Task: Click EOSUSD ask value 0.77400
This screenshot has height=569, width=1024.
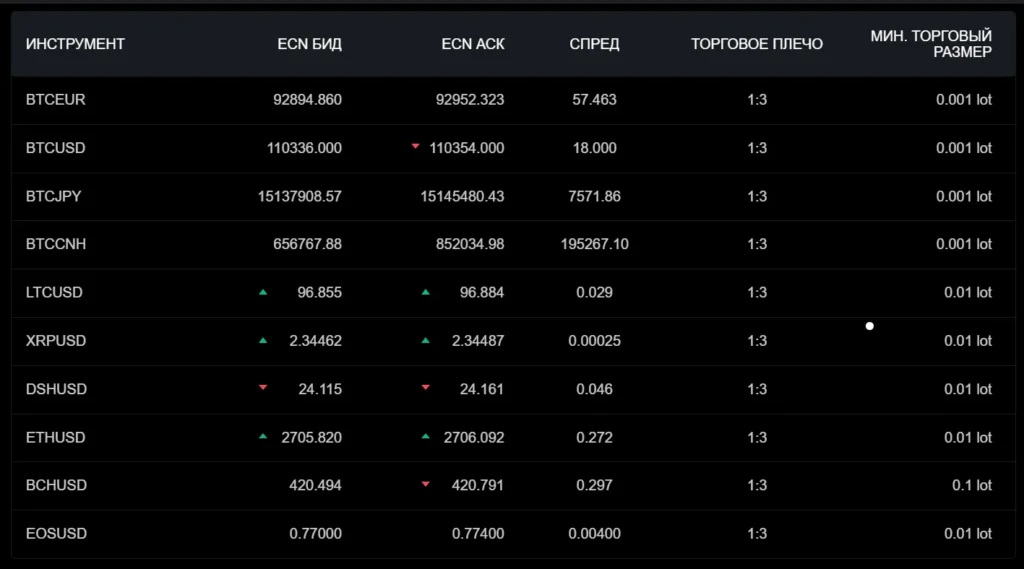Action: [478, 534]
